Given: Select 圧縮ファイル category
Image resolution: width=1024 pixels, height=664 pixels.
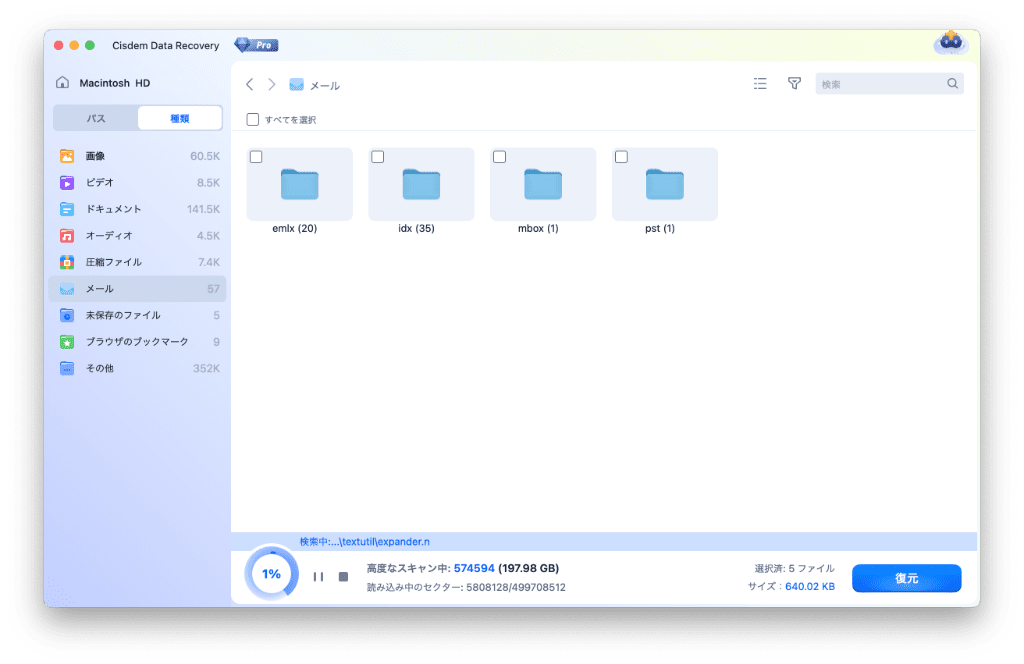Looking at the screenshot, I should coord(113,262).
